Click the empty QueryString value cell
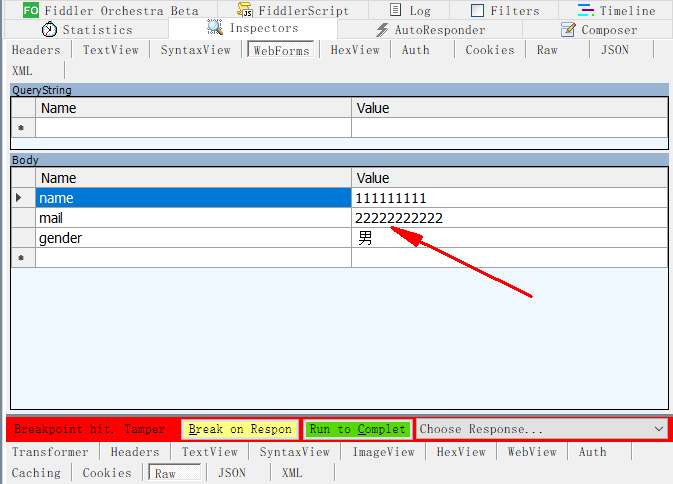The width and height of the screenshot is (673, 484). [509, 128]
